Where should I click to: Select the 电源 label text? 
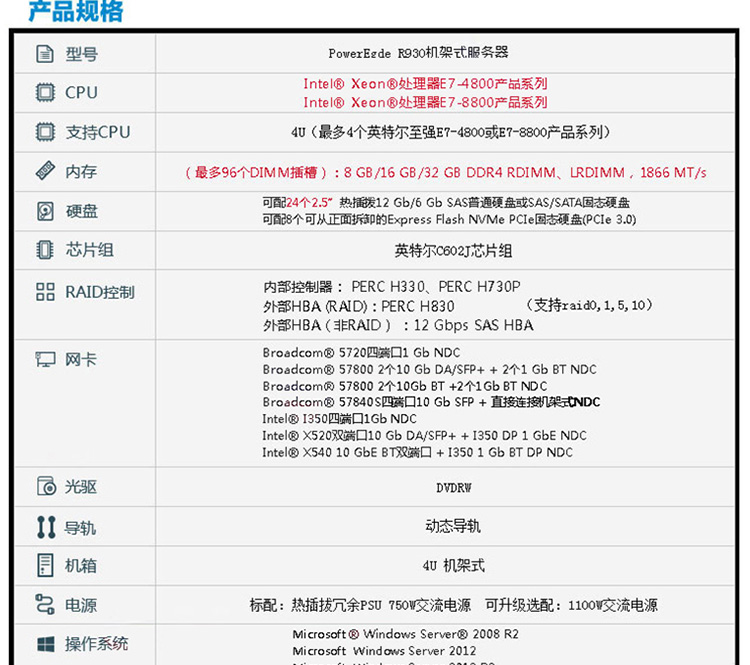coord(81,605)
